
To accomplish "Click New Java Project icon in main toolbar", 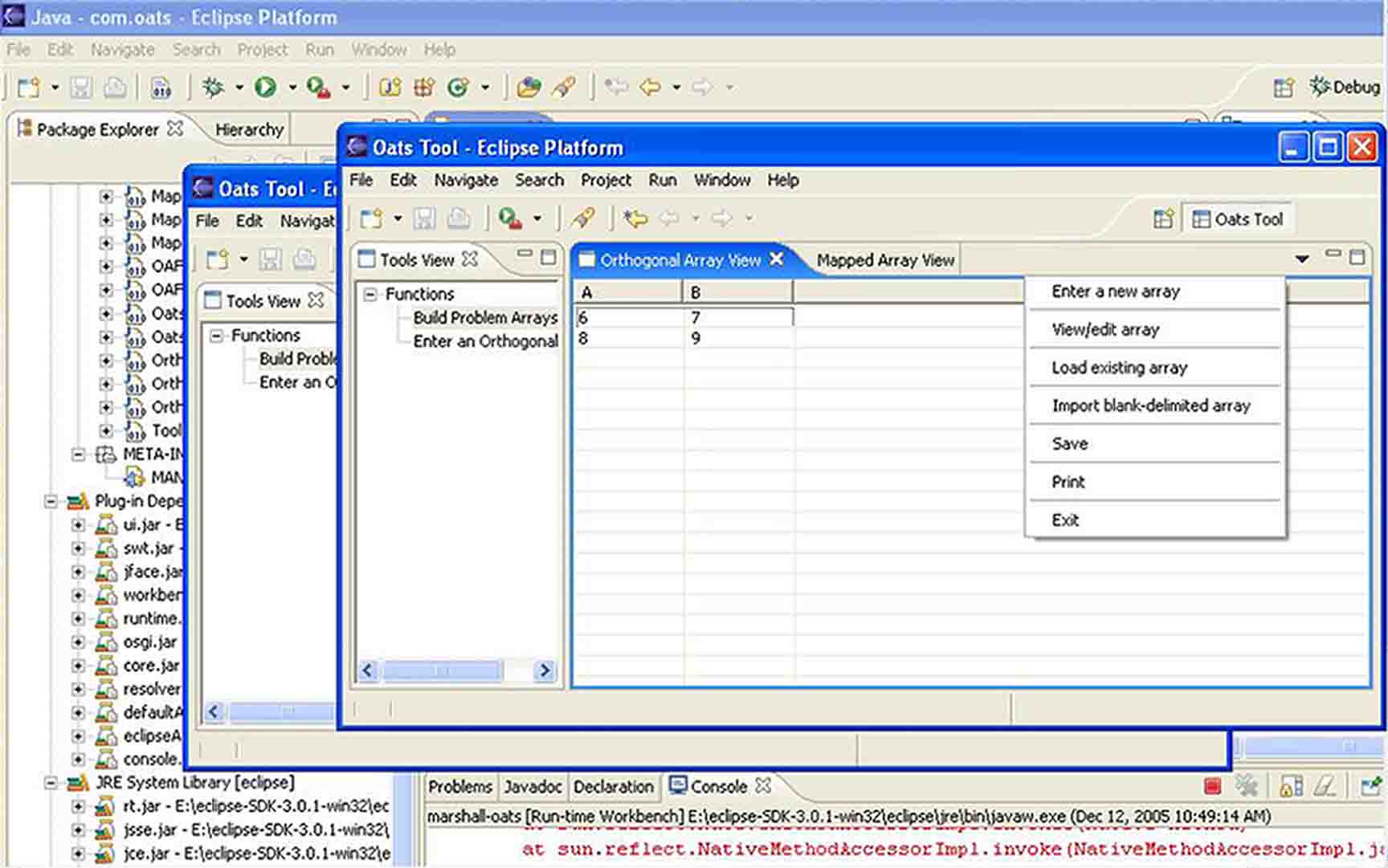I will pyautogui.click(x=390, y=87).
